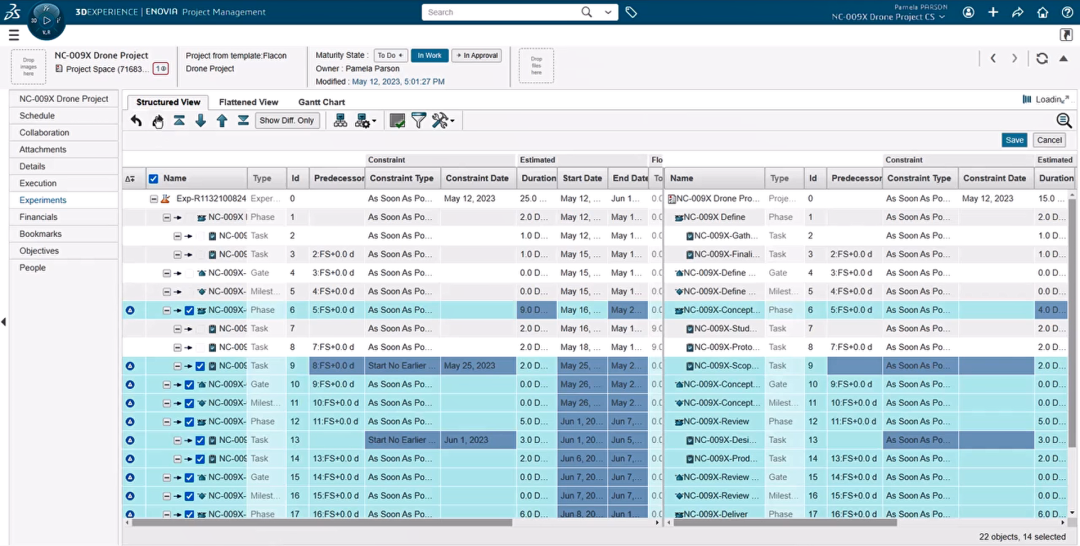This screenshot has width=1080, height=546.
Task: Collapse the Gate row with Id 10
Action: pos(167,384)
